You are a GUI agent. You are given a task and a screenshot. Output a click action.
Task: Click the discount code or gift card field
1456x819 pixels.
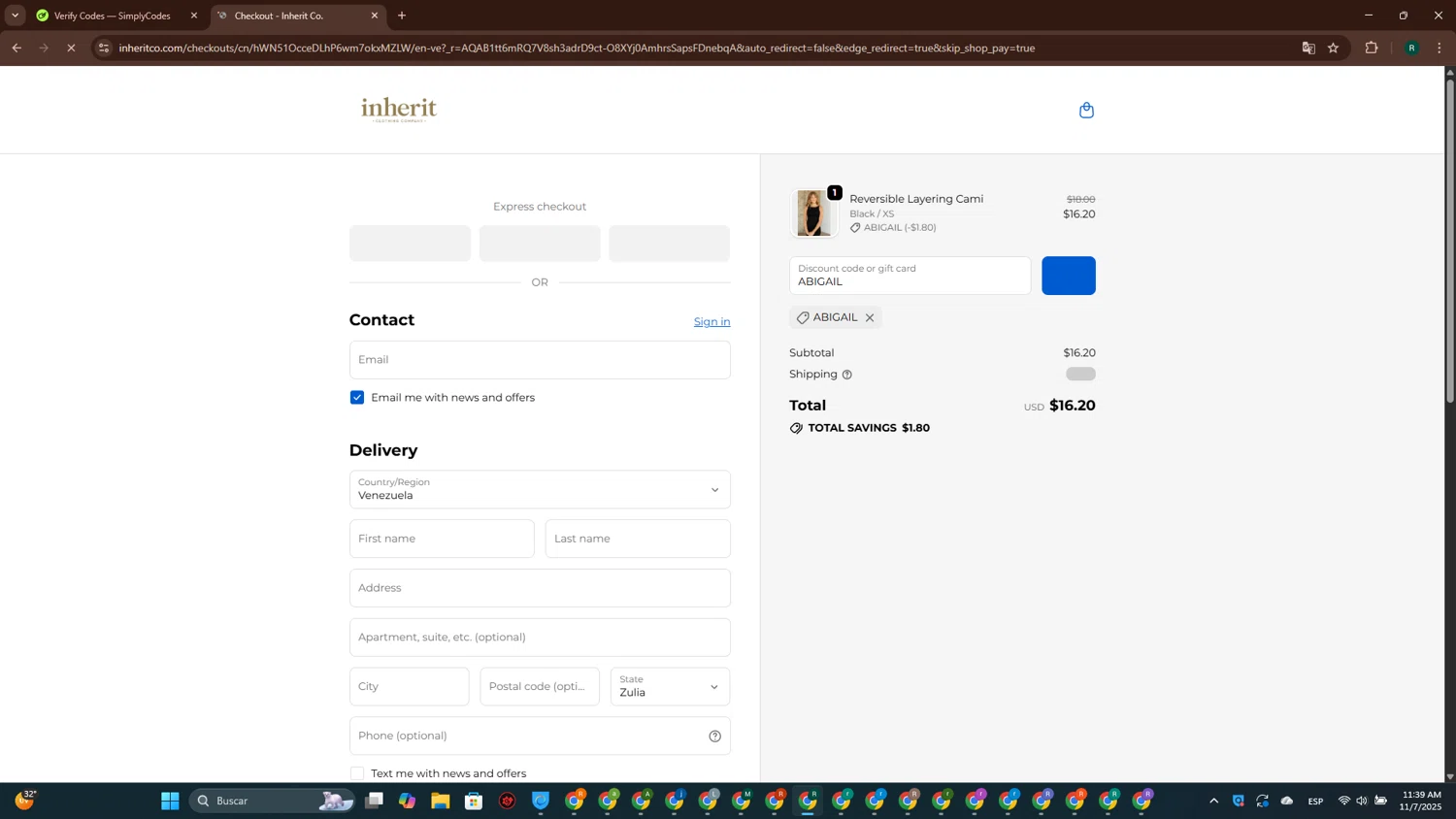click(x=910, y=276)
